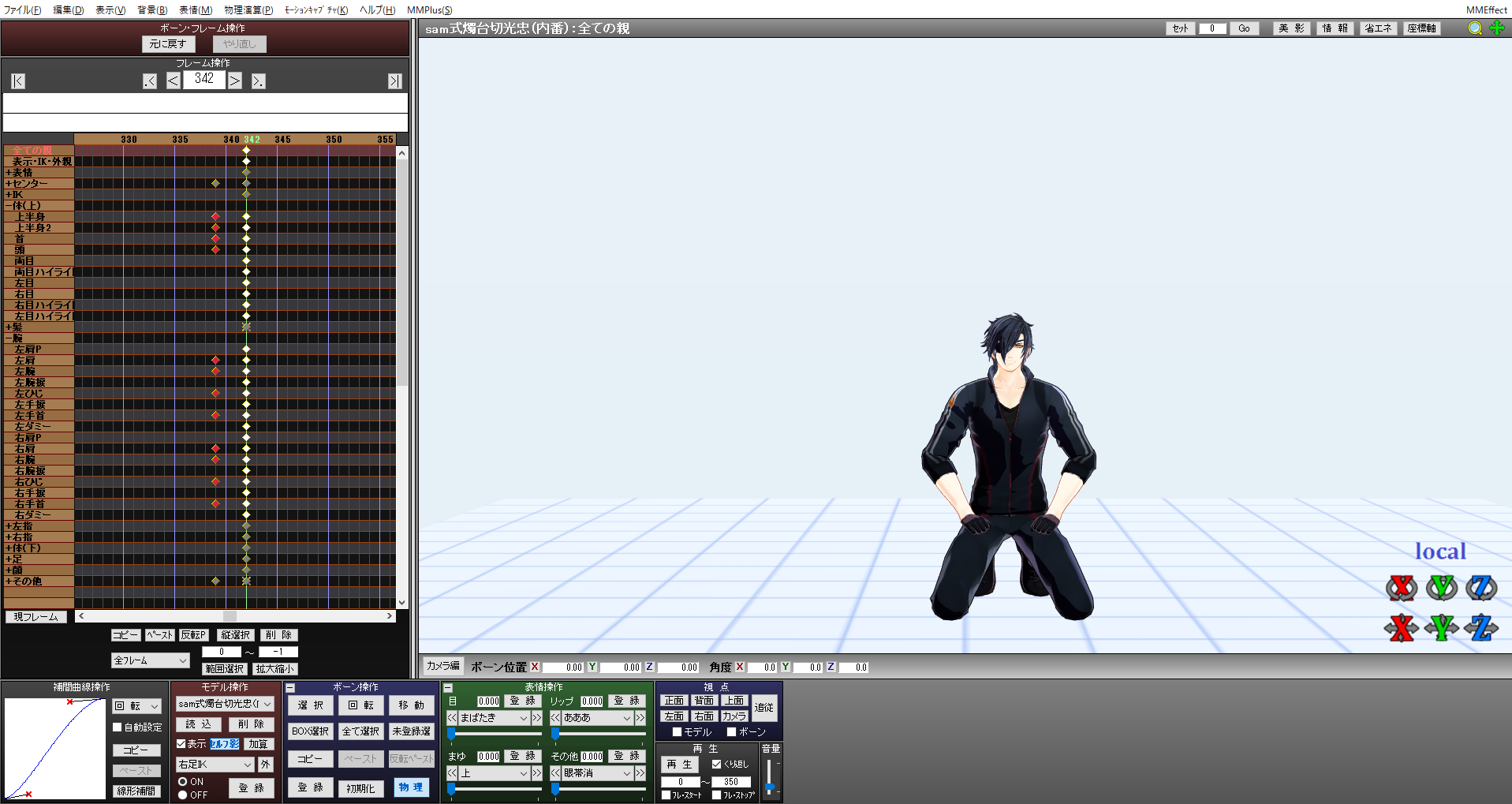The height and width of the screenshot is (804, 1512).
Task: Click the 元に戻す undo button
Action: (168, 44)
